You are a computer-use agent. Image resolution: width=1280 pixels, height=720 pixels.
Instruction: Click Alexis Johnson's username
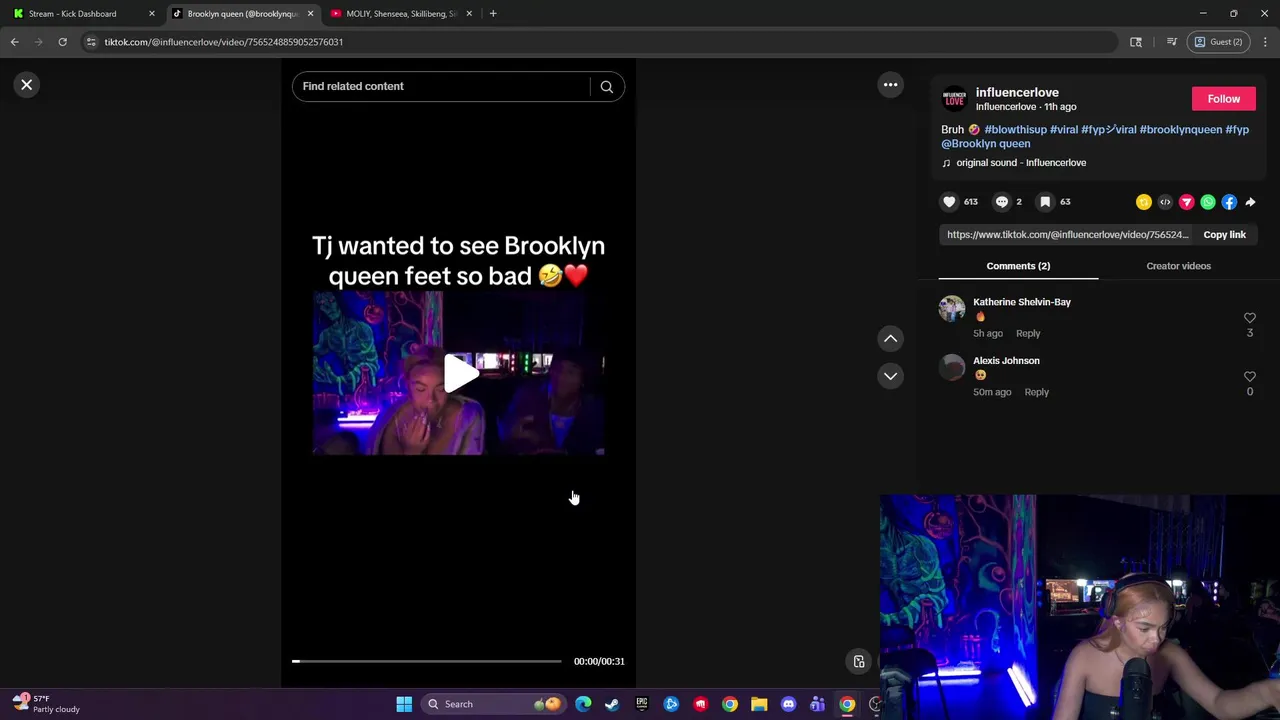tap(1006, 361)
